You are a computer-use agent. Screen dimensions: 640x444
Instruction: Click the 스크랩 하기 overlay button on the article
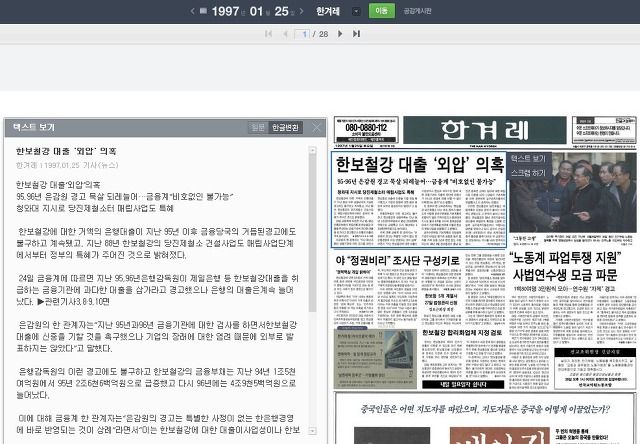pyautogui.click(x=528, y=173)
